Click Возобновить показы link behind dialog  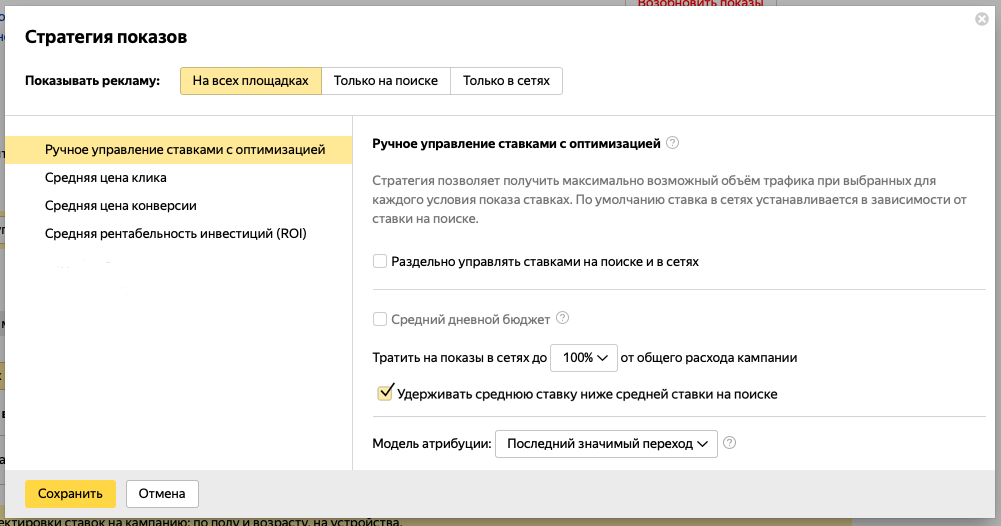(700, 4)
